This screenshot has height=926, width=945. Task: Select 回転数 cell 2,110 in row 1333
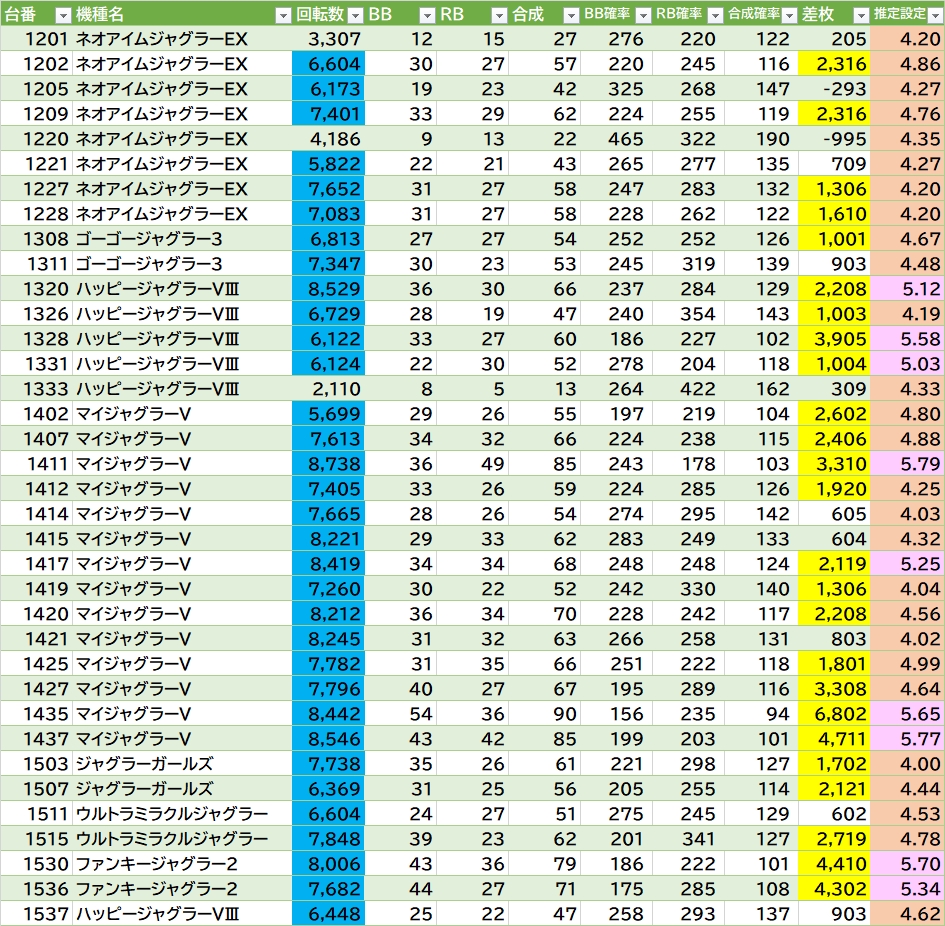pyautogui.click(x=328, y=389)
